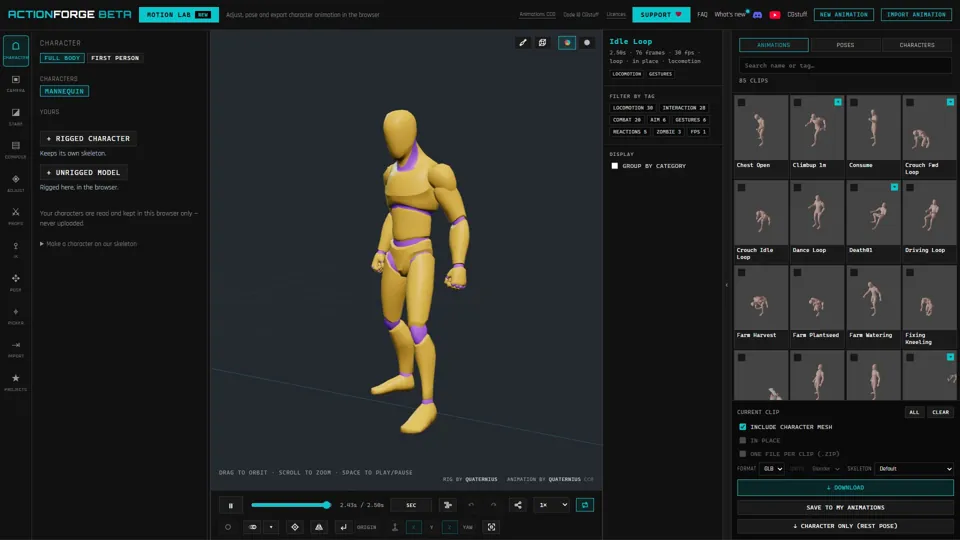The height and width of the screenshot is (540, 960).
Task: Open the small arrow dropdown beside link icon
Action: pyautogui.click(x=271, y=527)
